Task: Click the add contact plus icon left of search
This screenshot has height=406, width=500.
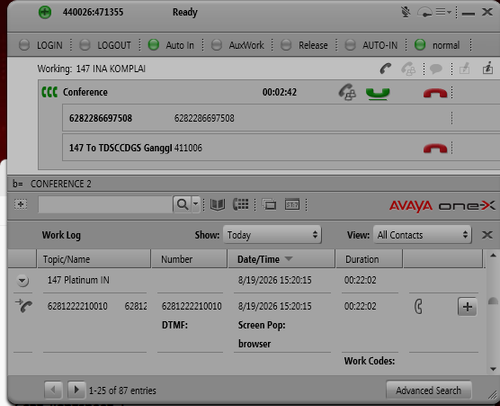Action: tap(21, 204)
